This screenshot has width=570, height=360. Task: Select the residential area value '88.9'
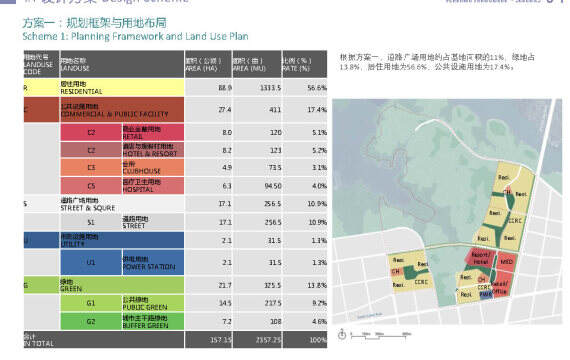pyautogui.click(x=225, y=88)
